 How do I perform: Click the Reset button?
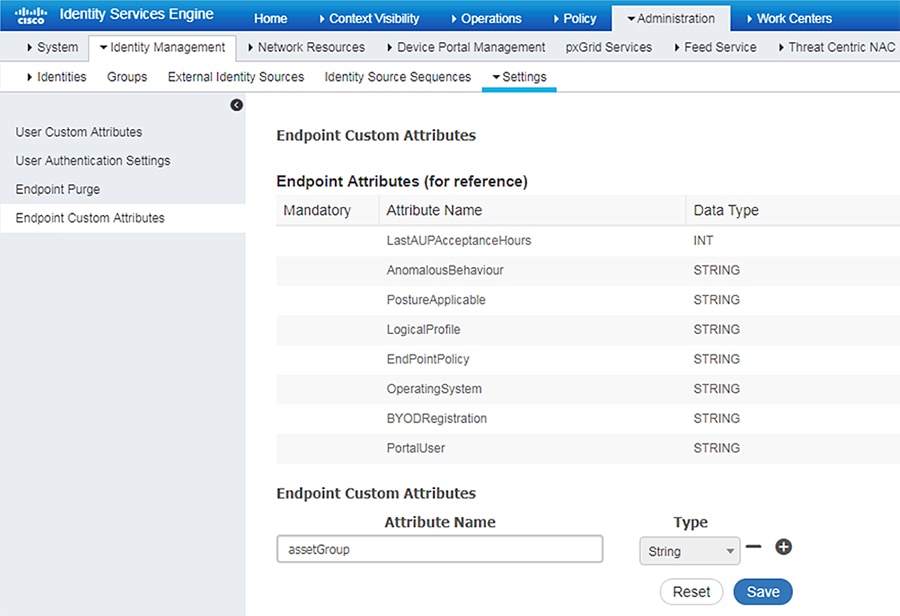click(691, 592)
